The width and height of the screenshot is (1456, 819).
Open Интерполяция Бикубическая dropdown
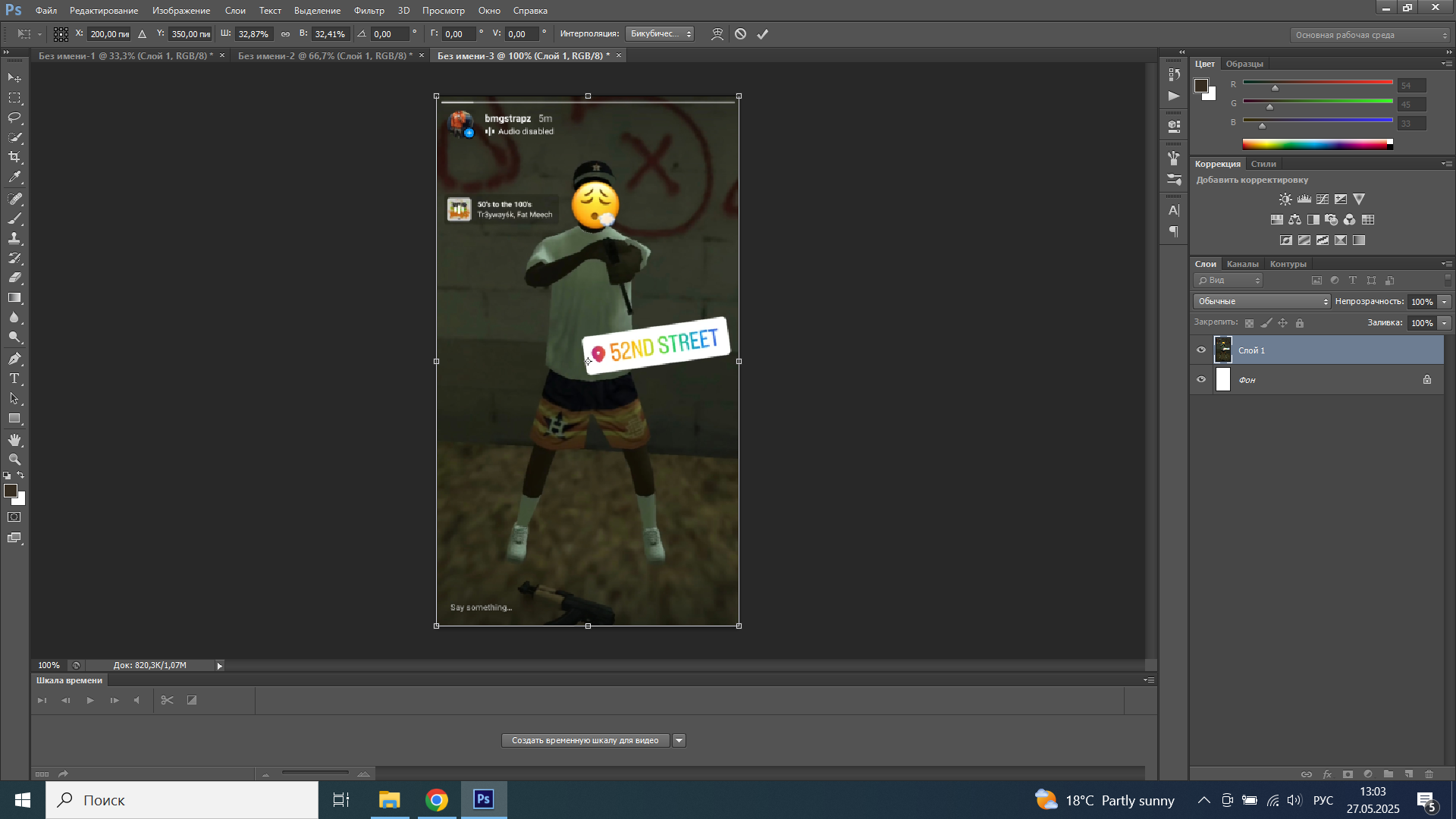[x=660, y=34]
